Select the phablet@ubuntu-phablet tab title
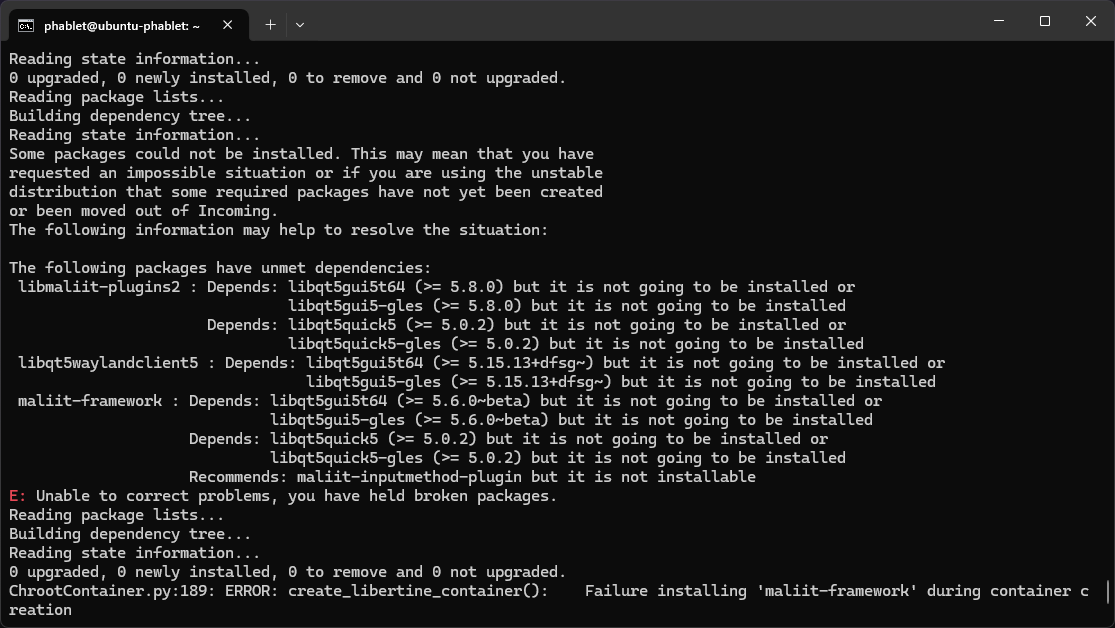The image size is (1115, 628). pos(122,26)
